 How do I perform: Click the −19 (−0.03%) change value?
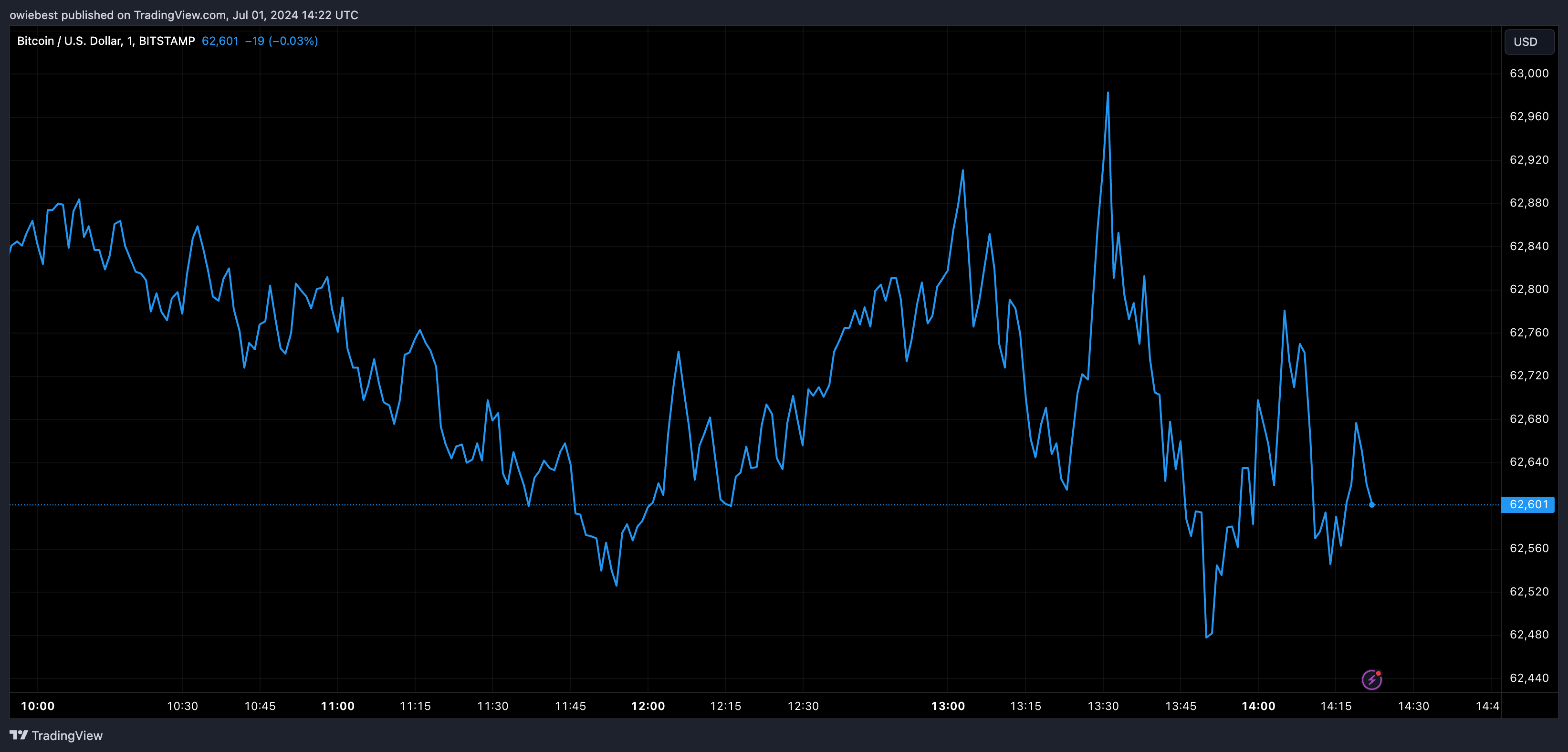[281, 41]
